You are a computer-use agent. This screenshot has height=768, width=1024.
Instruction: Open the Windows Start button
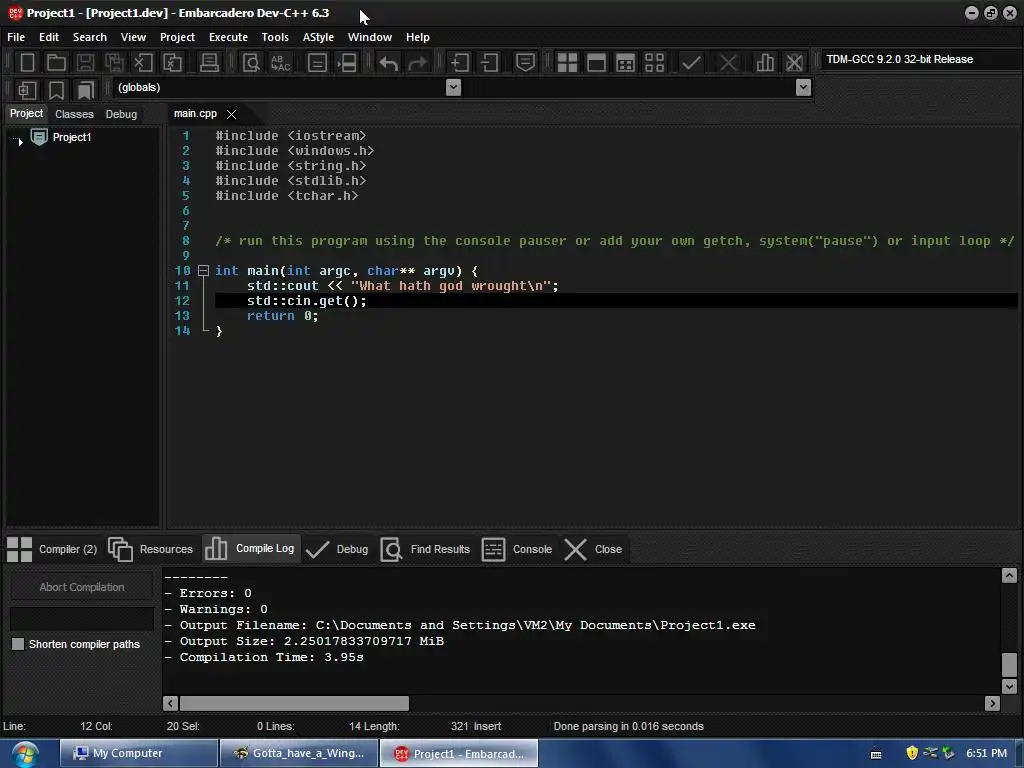click(x=25, y=754)
